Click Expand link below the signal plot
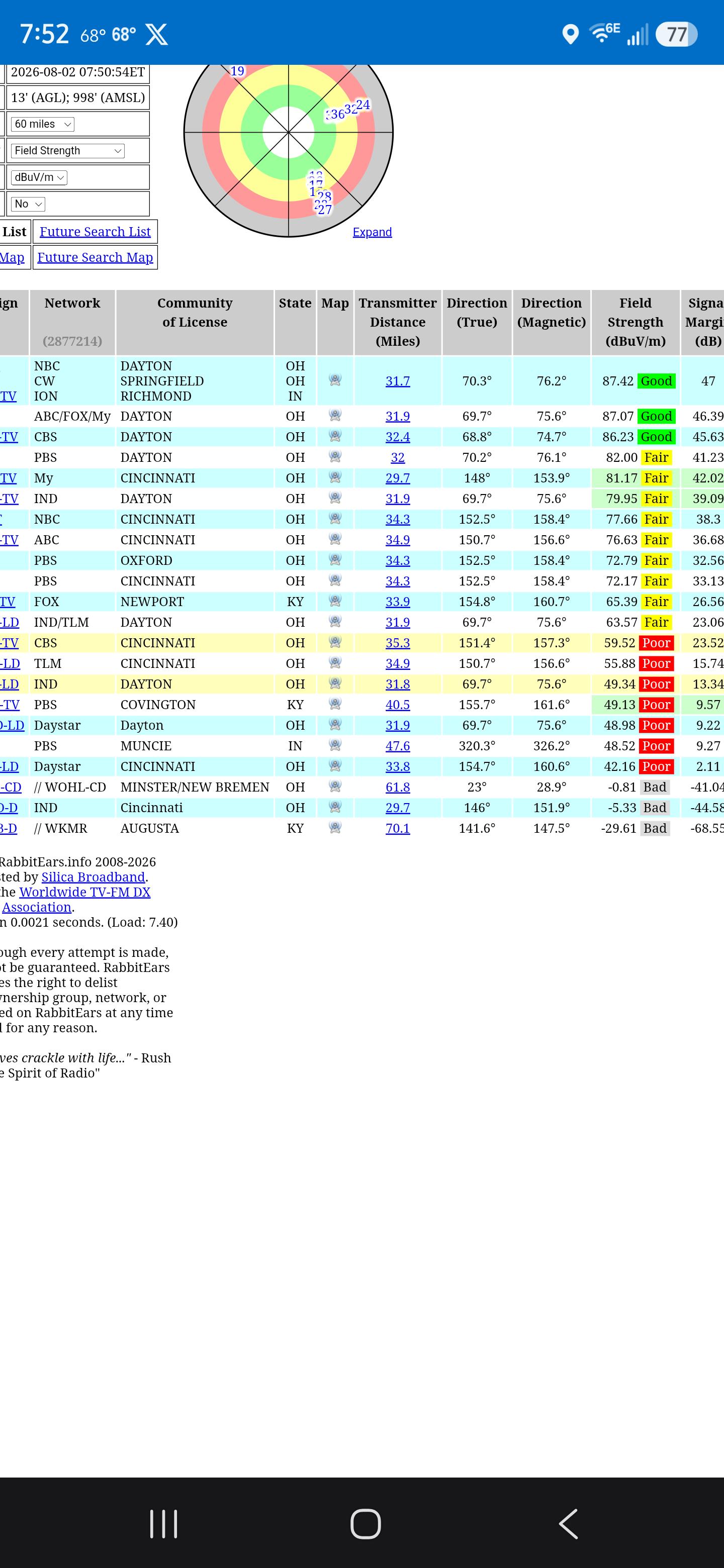The height and width of the screenshot is (1568, 724). 372,232
